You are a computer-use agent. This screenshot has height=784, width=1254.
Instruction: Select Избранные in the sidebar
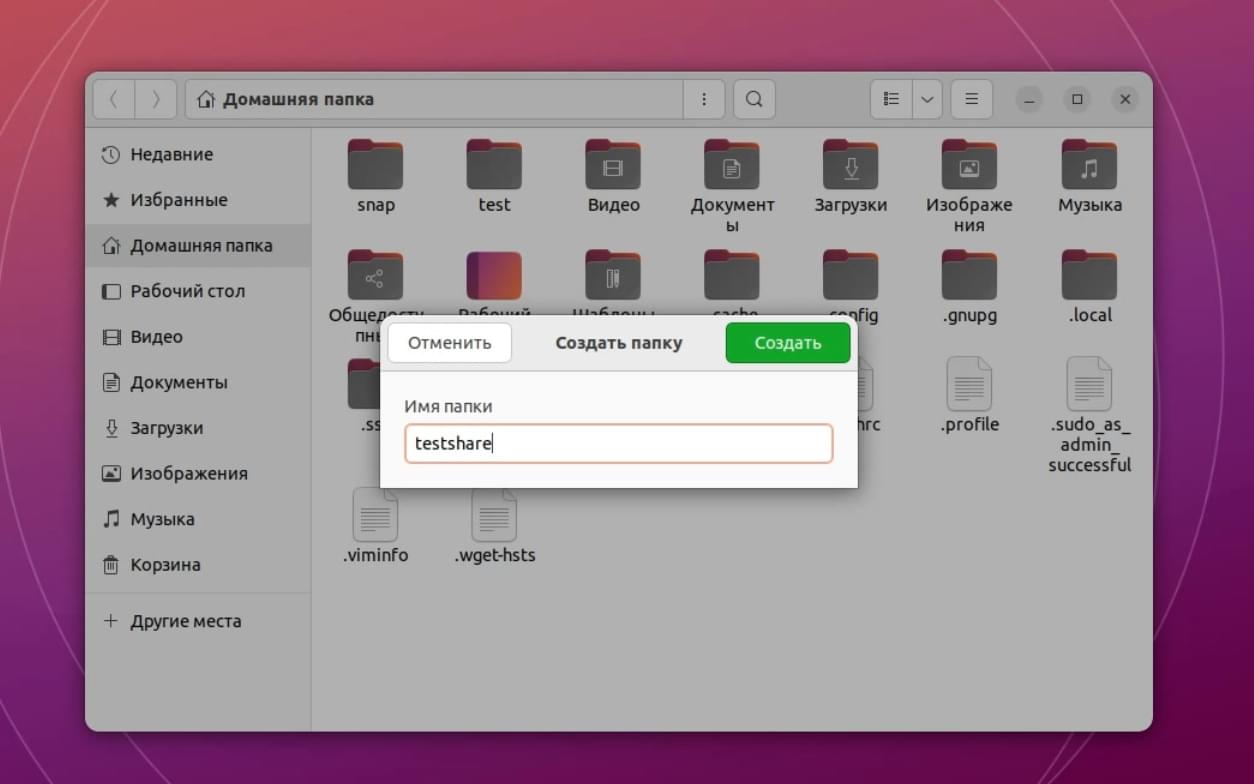click(198, 200)
